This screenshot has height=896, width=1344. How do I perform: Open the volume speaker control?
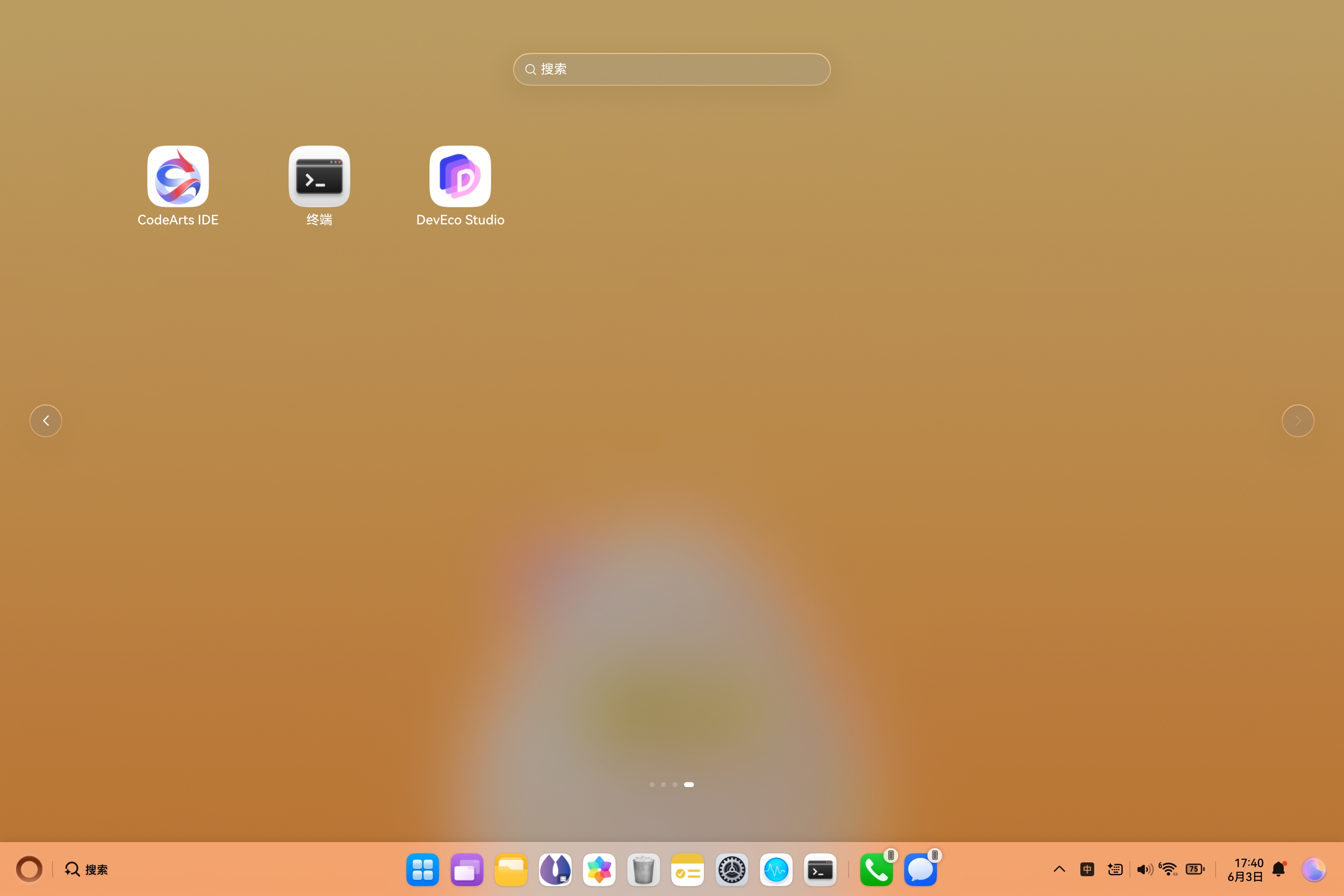1145,869
